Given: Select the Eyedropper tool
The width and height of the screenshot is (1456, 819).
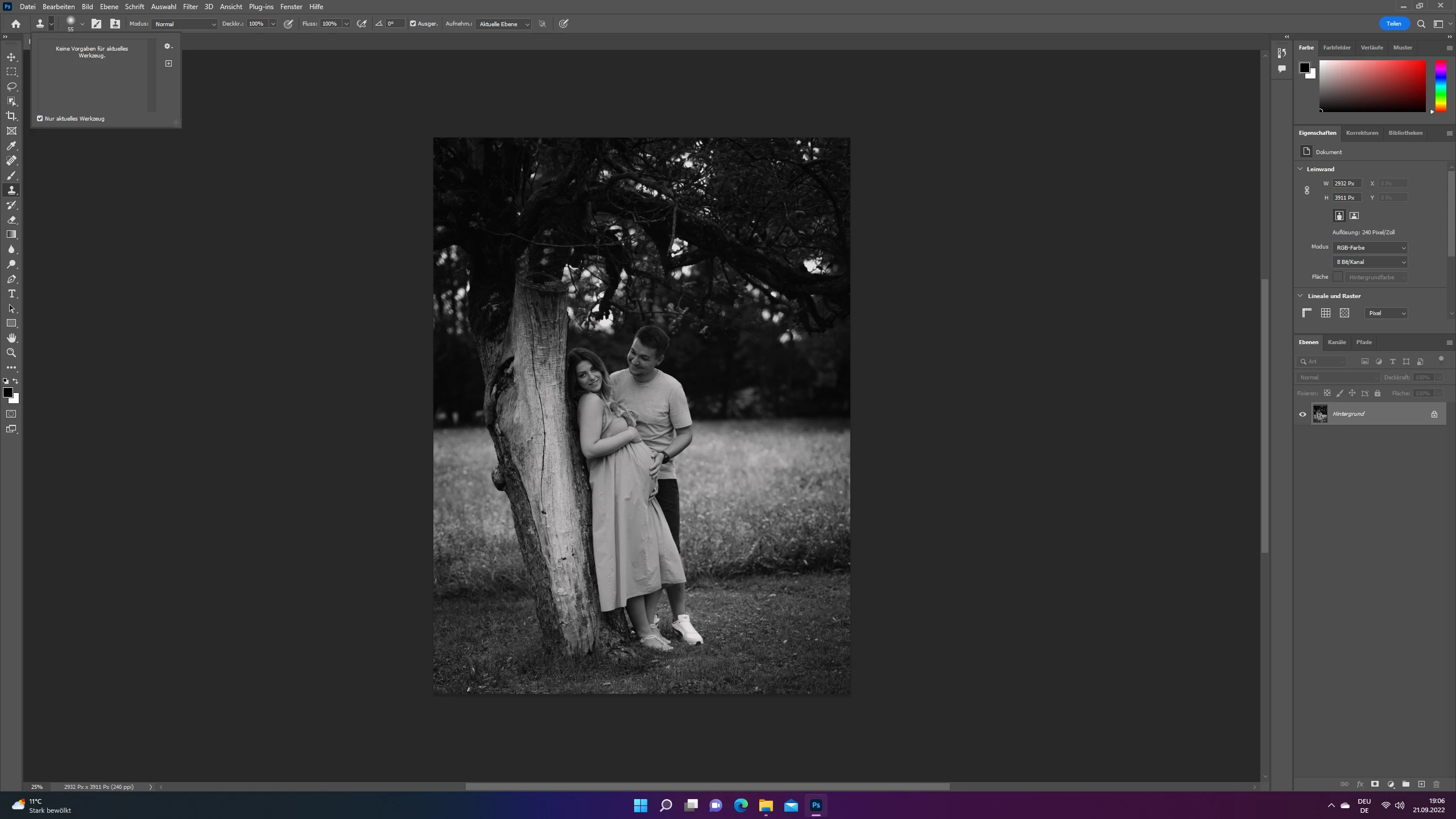Looking at the screenshot, I should [11, 146].
